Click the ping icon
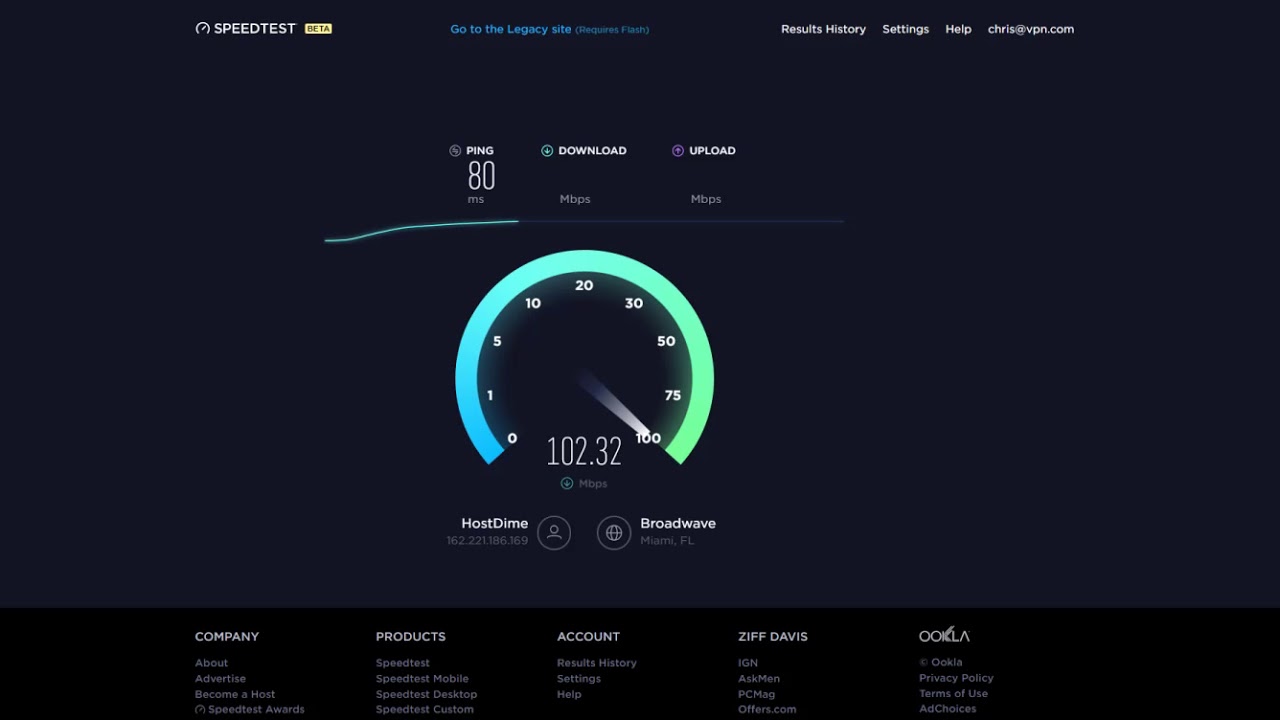Viewport: 1280px width, 720px height. pos(455,151)
